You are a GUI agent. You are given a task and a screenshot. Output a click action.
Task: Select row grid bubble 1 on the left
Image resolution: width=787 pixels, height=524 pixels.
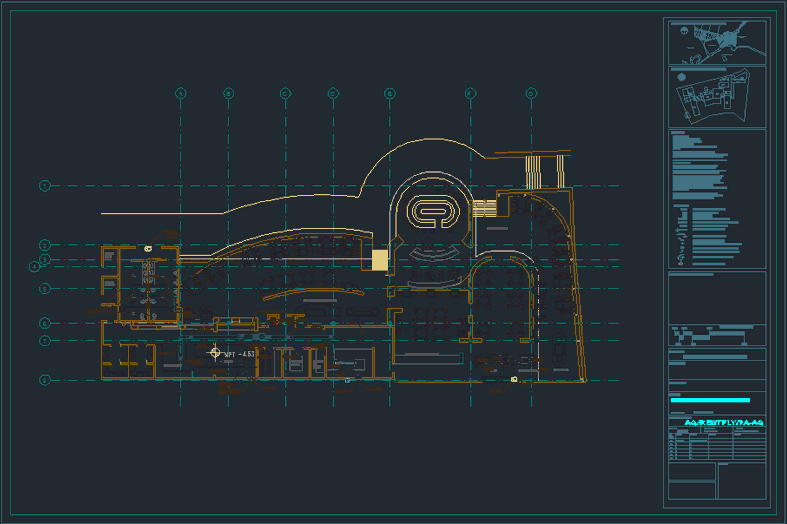pyautogui.click(x=45, y=186)
